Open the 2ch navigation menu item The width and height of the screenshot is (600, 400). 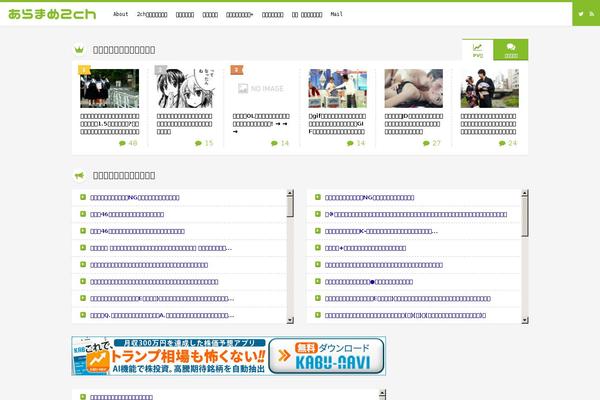pyautogui.click(x=152, y=14)
